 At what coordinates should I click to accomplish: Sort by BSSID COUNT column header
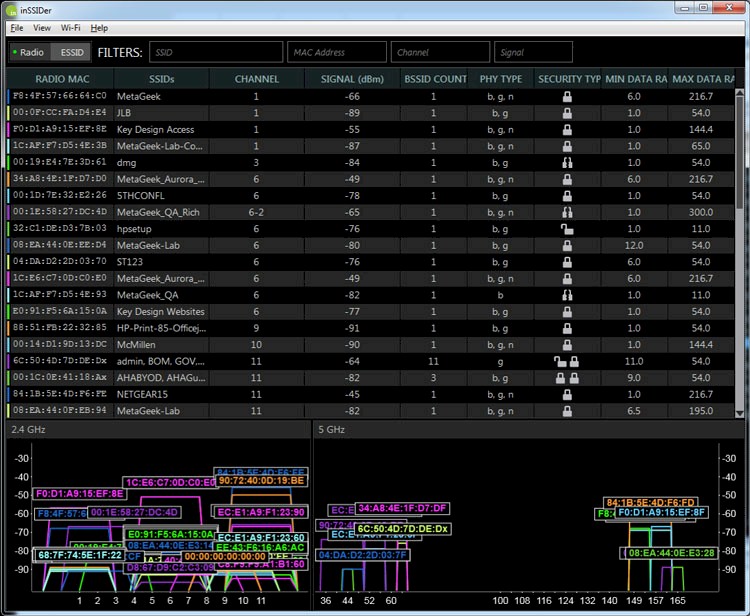pos(434,79)
